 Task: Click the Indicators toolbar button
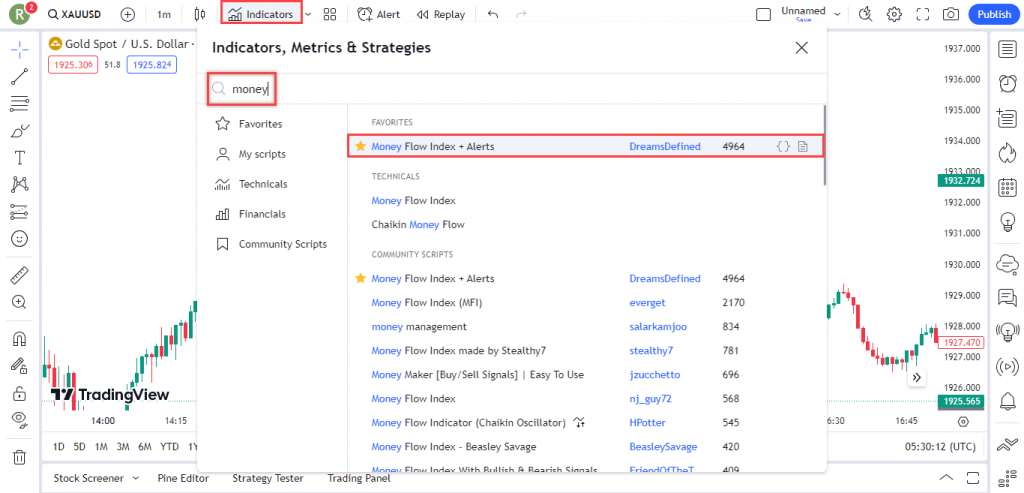click(261, 14)
